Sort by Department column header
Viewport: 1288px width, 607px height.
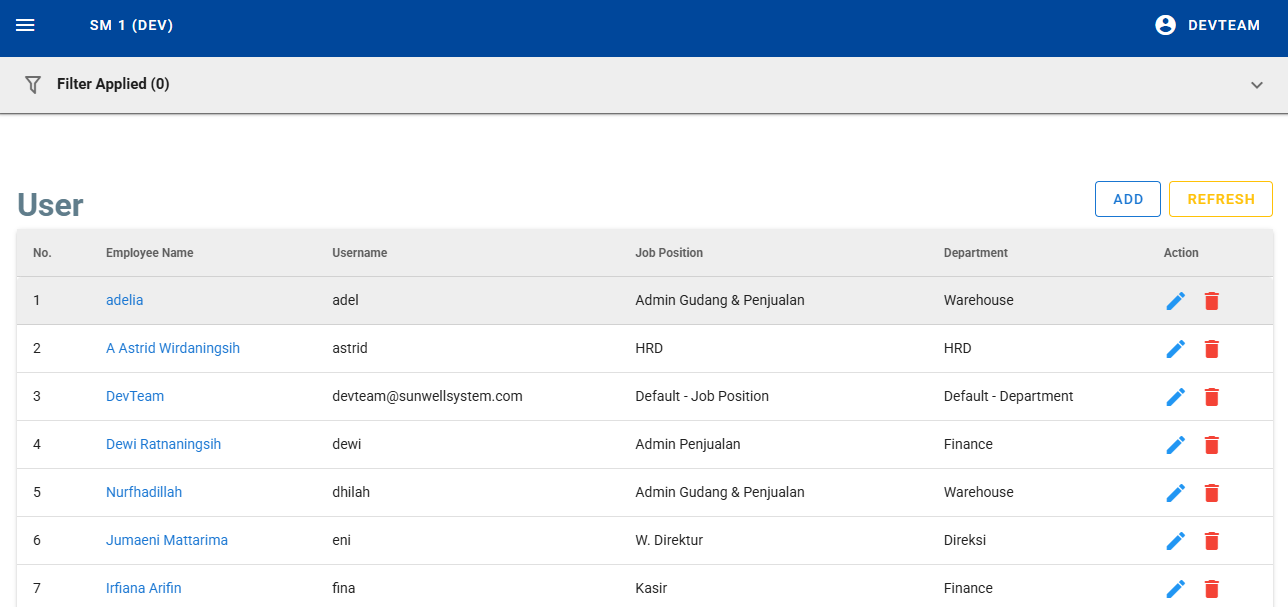pos(975,253)
